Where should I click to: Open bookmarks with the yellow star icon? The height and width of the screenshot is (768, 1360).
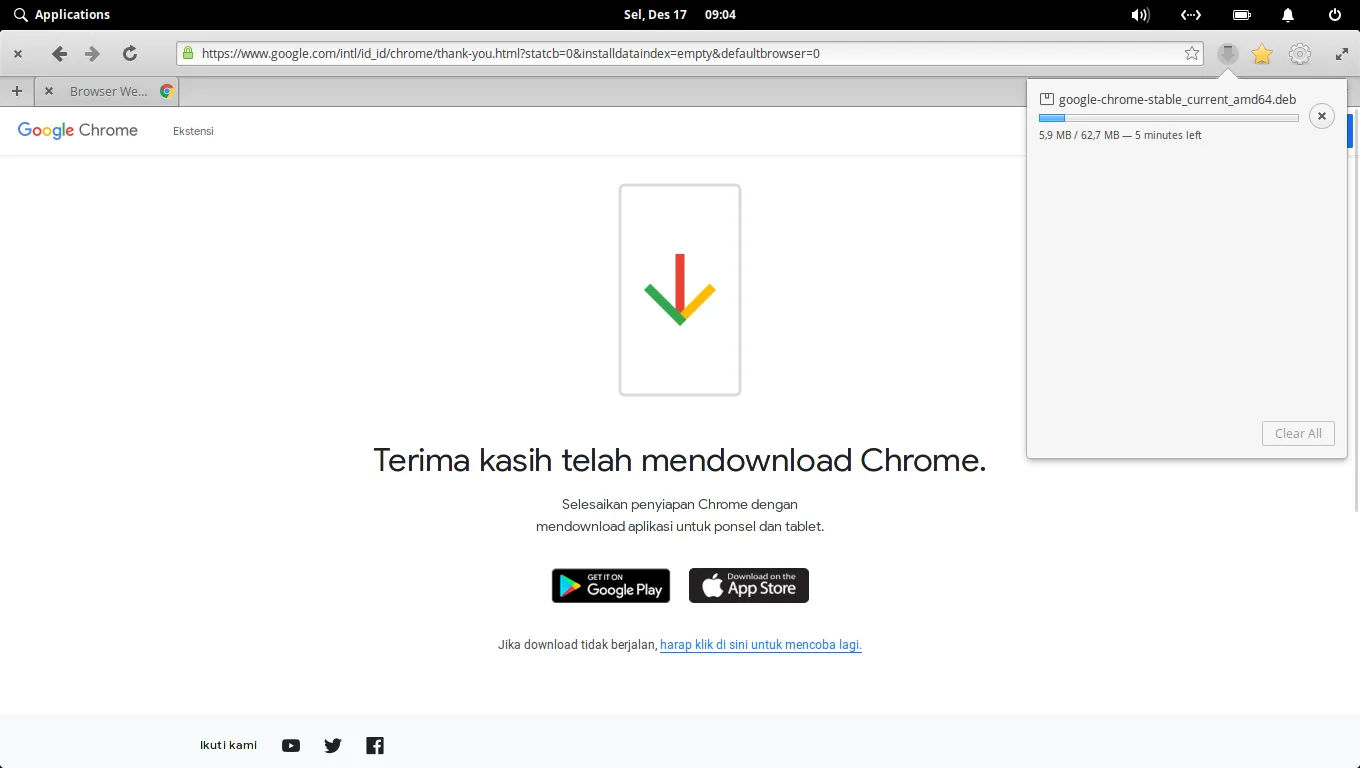(x=1262, y=54)
